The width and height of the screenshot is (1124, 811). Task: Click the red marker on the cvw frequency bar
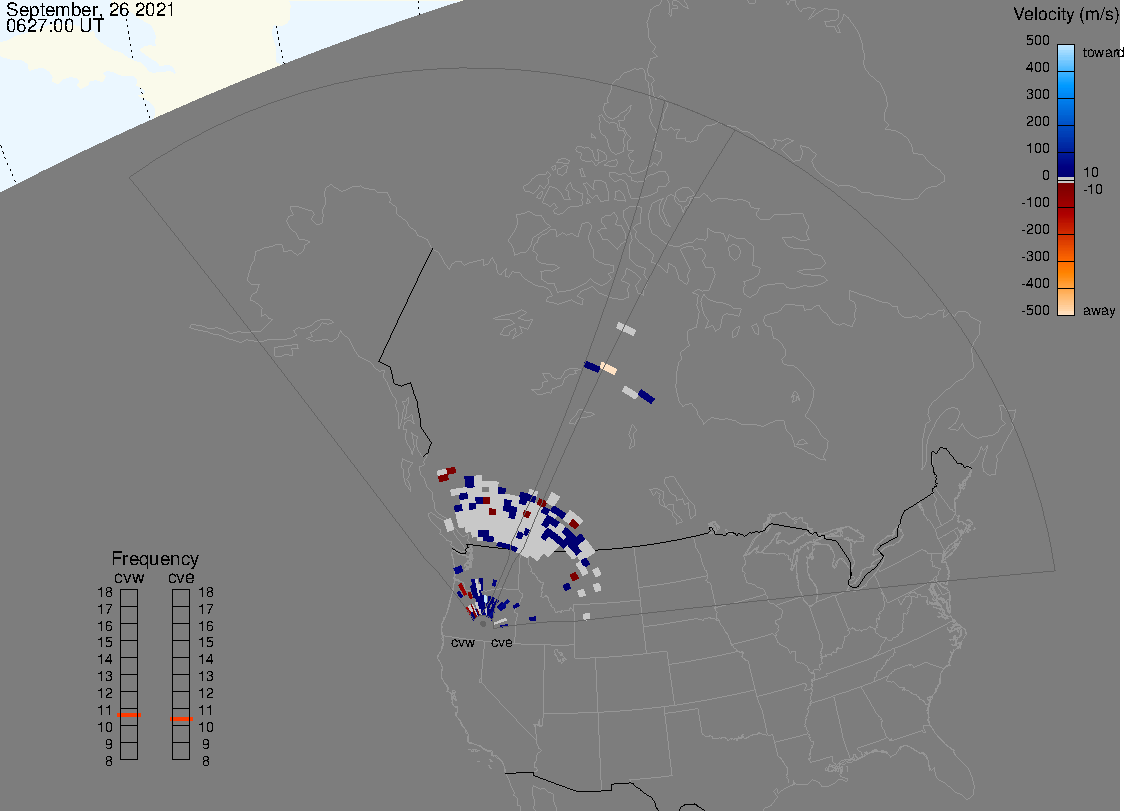coord(129,716)
